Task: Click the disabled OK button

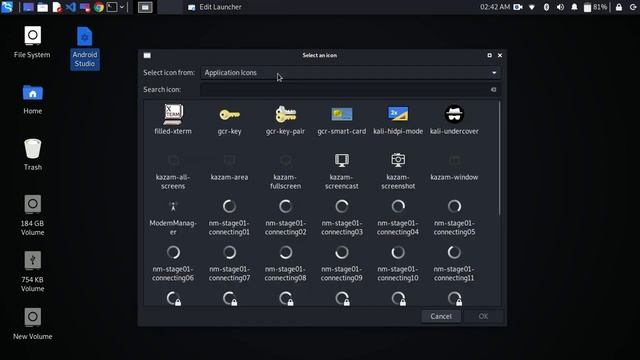Action: click(x=483, y=316)
